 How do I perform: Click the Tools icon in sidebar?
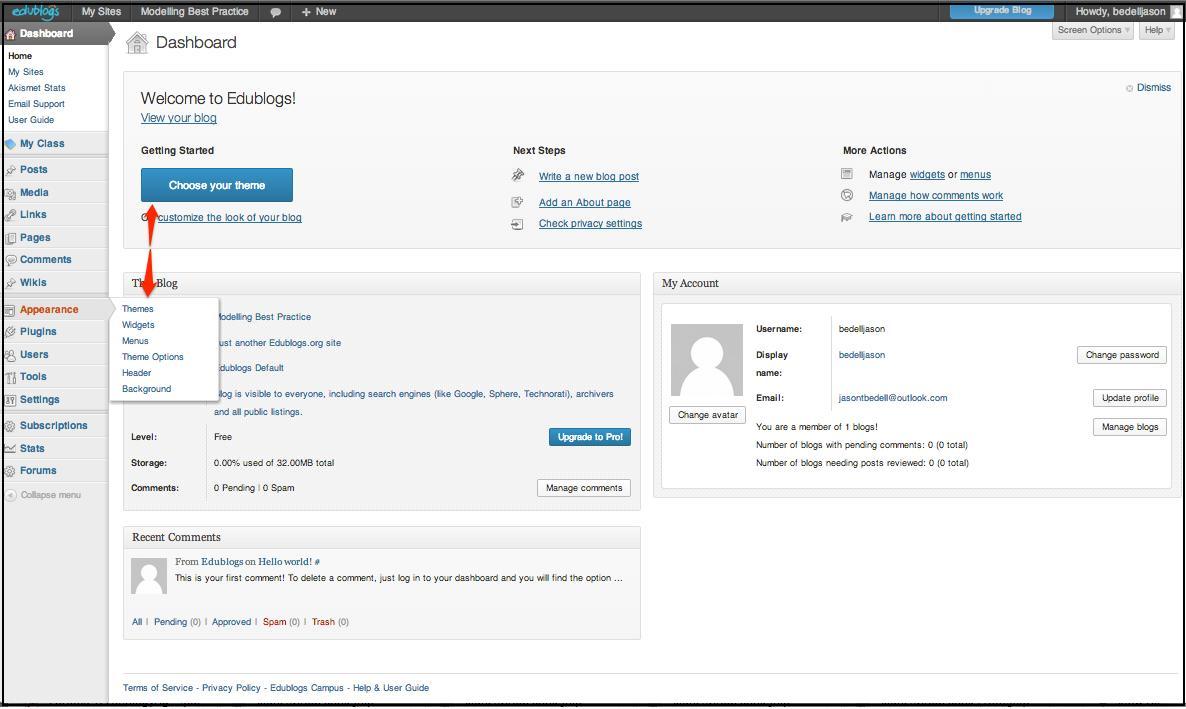pos(11,378)
